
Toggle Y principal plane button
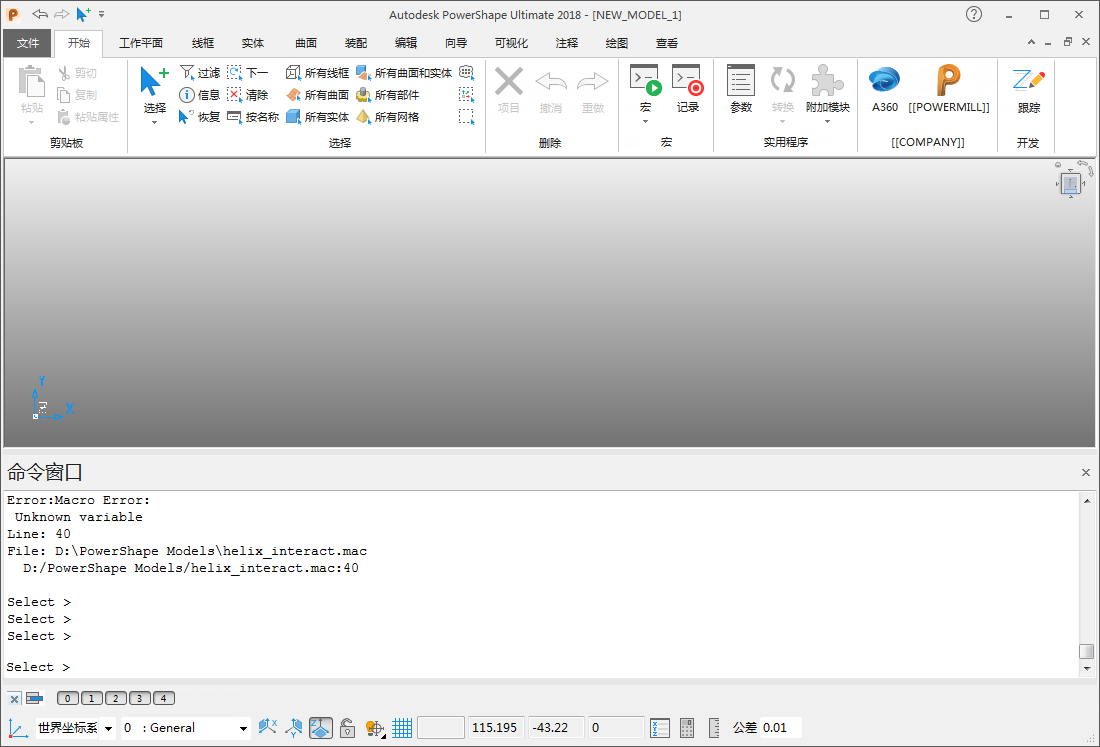[294, 728]
